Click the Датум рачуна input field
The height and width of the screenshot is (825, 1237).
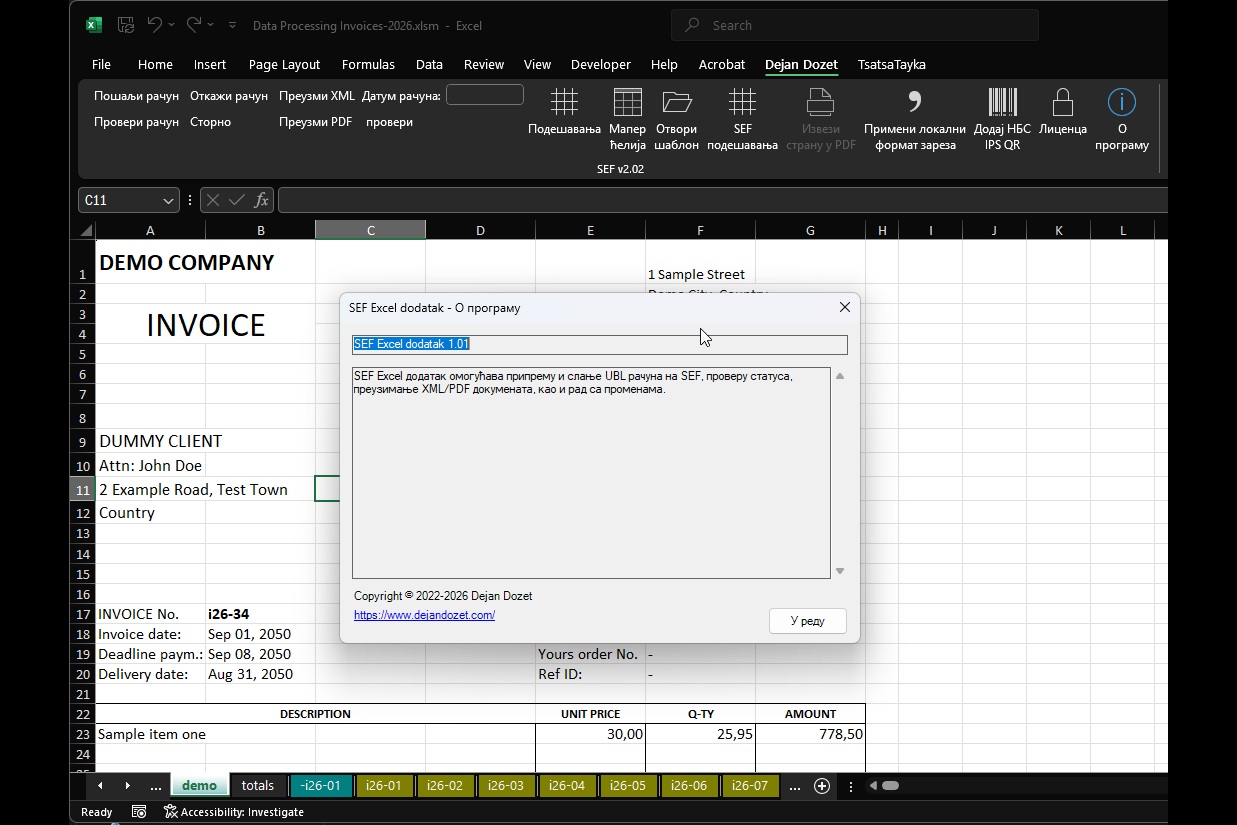485,95
